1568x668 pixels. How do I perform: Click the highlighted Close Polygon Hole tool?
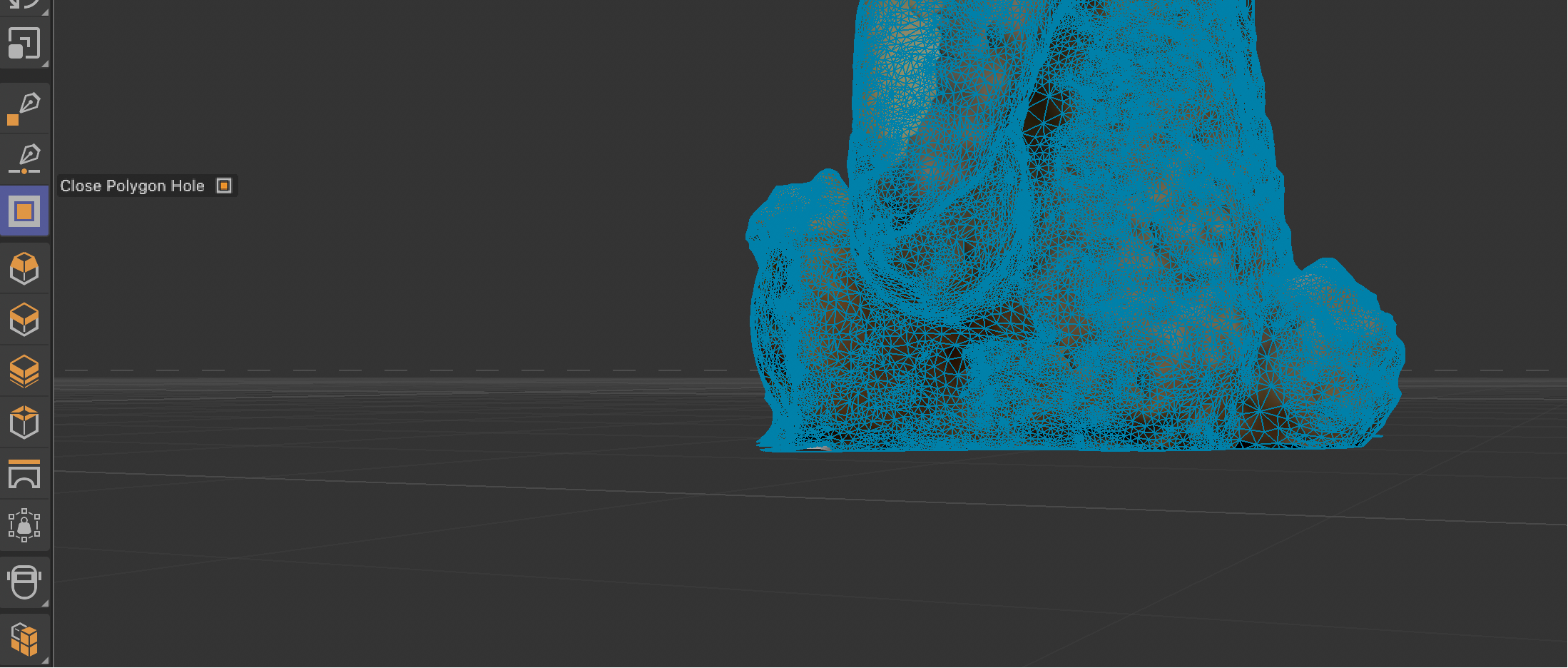(24, 211)
